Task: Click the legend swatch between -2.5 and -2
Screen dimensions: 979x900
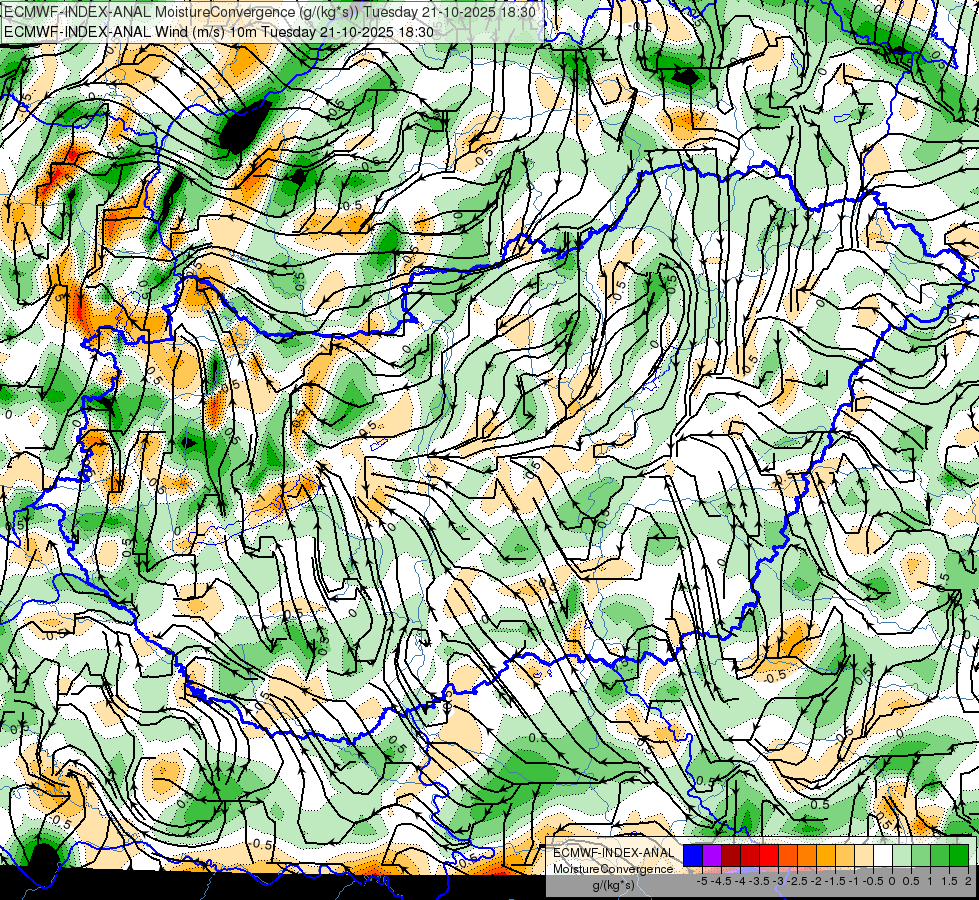Action: [807, 856]
